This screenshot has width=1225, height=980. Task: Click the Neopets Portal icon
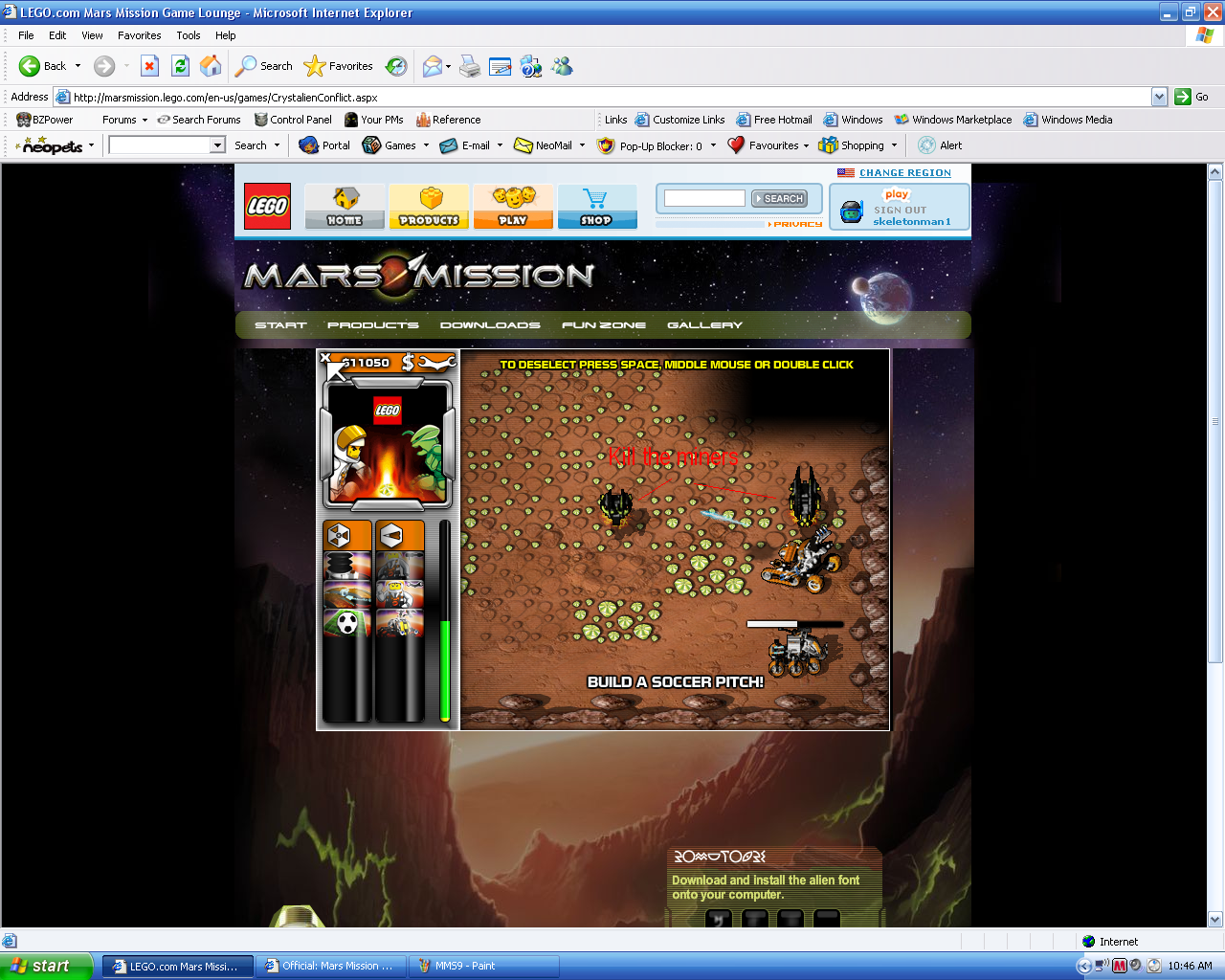coord(308,145)
